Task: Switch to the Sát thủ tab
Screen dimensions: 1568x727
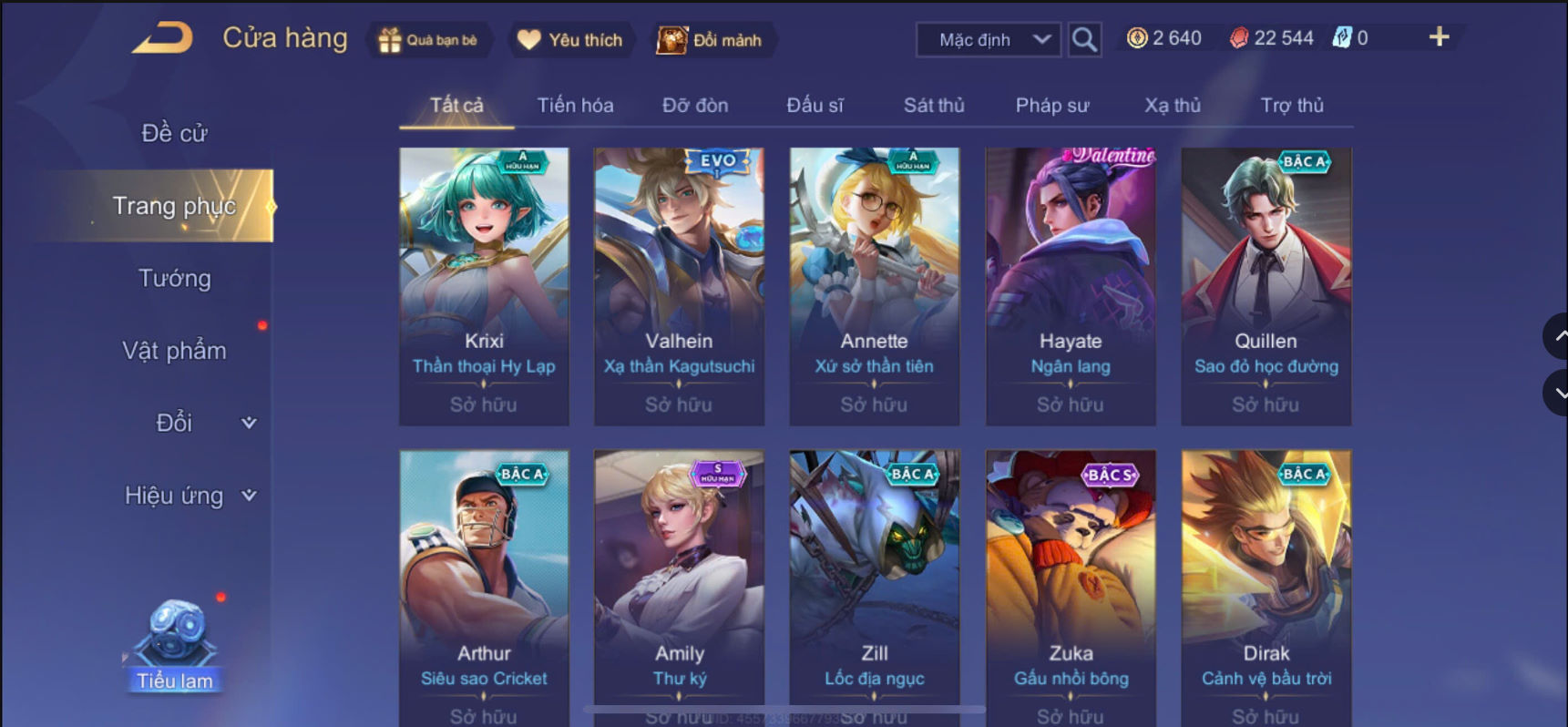Action: click(x=934, y=105)
